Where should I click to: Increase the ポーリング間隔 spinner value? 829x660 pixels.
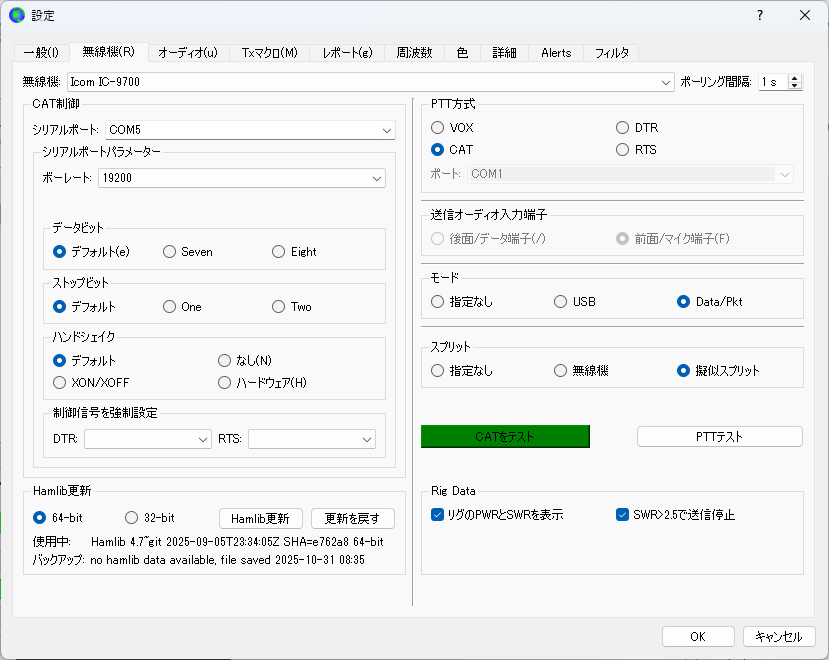coord(794,78)
